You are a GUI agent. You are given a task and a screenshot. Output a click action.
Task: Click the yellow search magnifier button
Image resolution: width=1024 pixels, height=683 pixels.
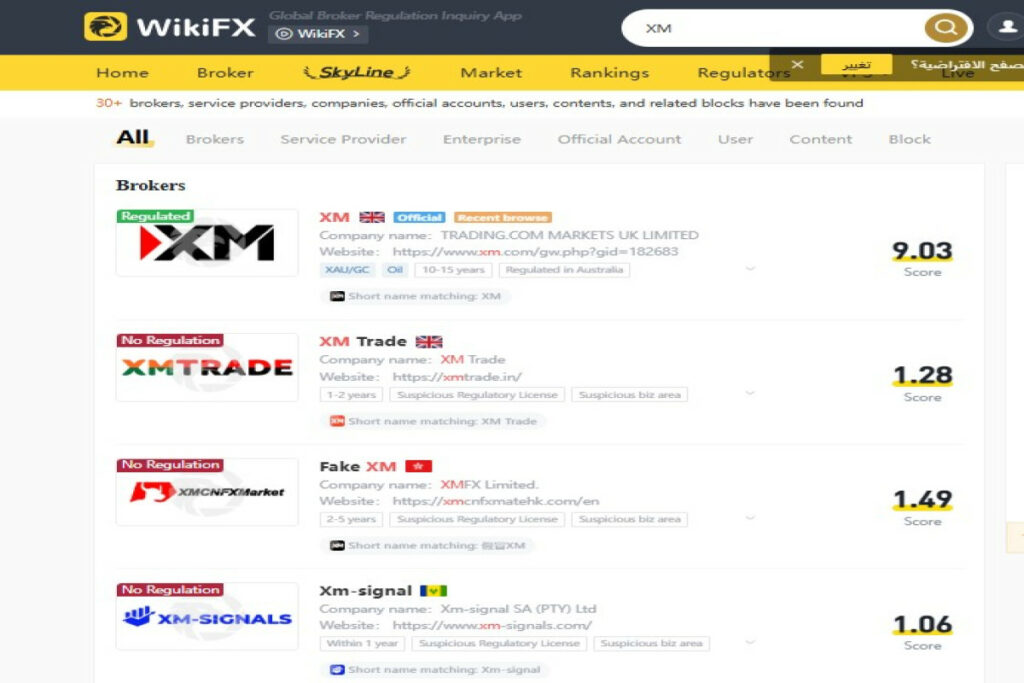[x=945, y=27]
